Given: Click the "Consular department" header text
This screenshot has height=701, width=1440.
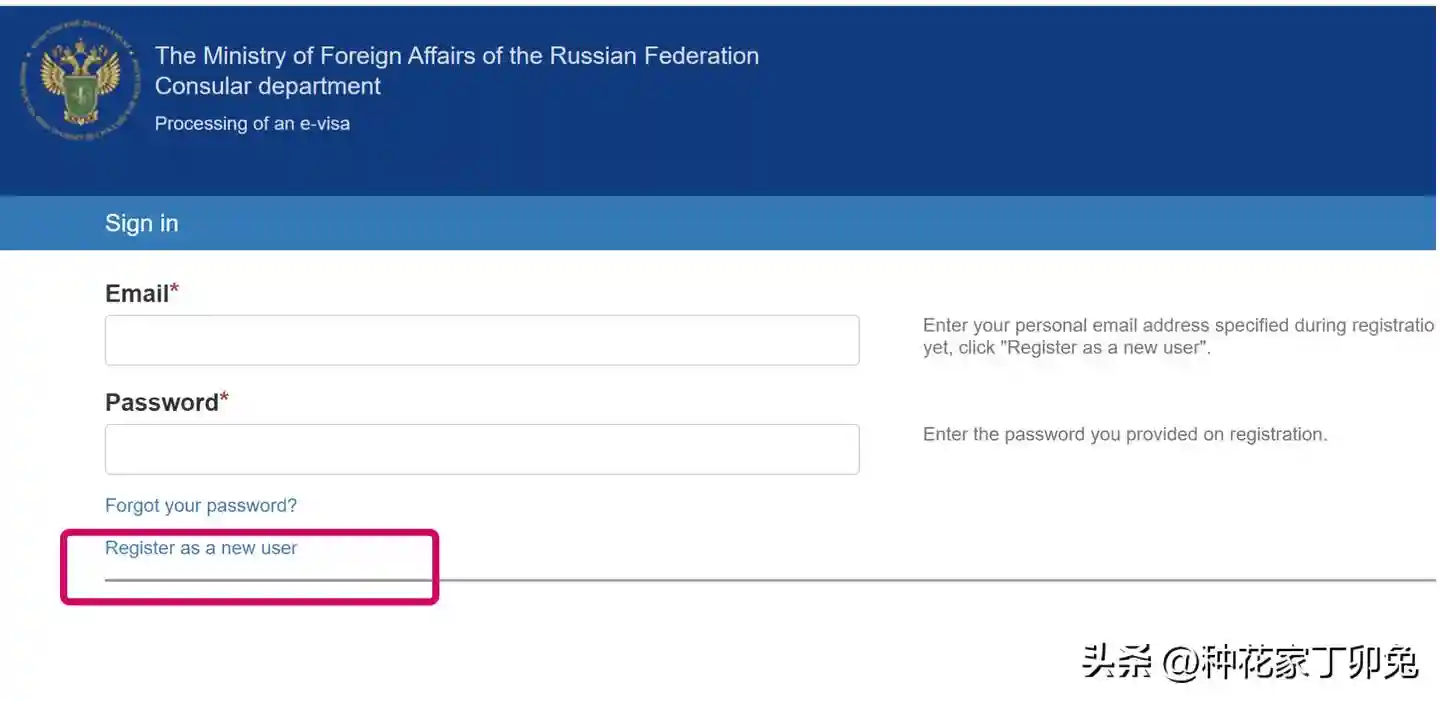Looking at the screenshot, I should click(267, 86).
